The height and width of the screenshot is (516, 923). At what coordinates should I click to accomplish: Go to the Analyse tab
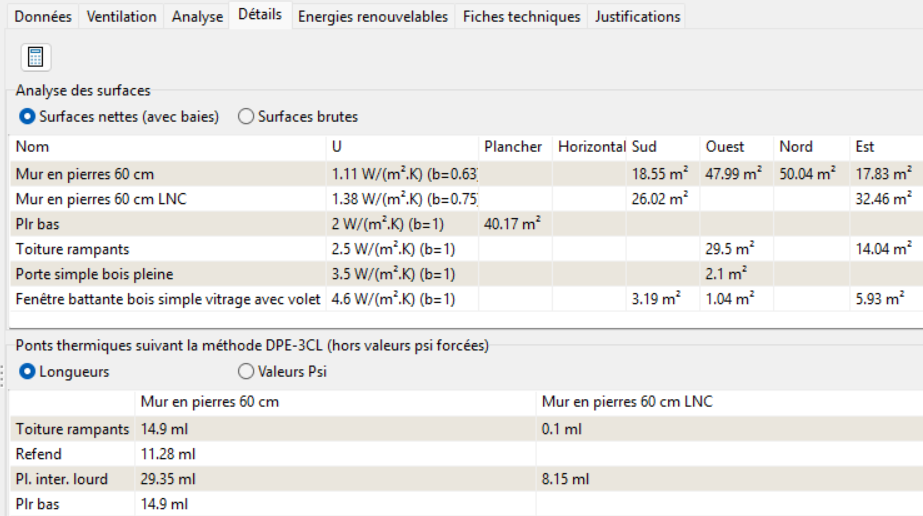(197, 16)
